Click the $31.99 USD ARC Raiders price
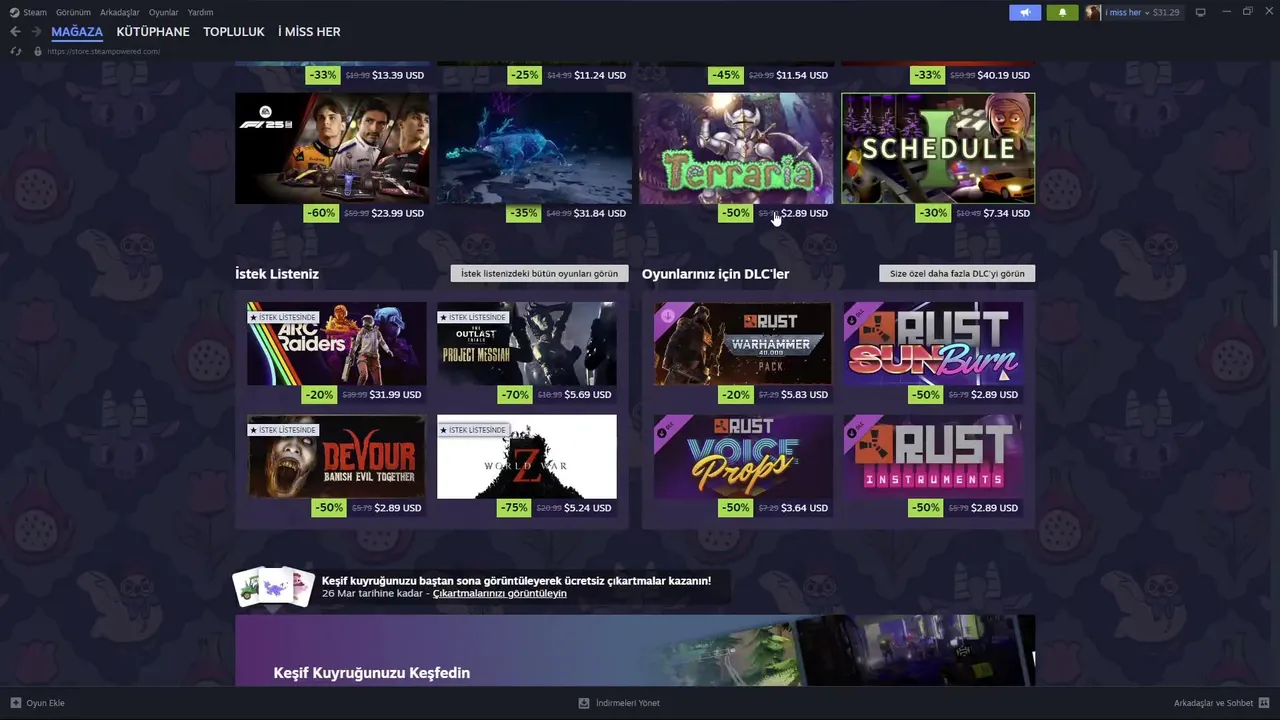Image resolution: width=1280 pixels, height=720 pixels. click(396, 395)
